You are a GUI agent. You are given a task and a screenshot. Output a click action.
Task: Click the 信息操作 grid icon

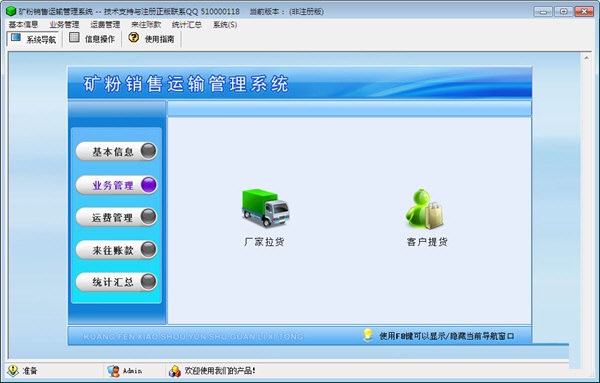click(x=74, y=37)
